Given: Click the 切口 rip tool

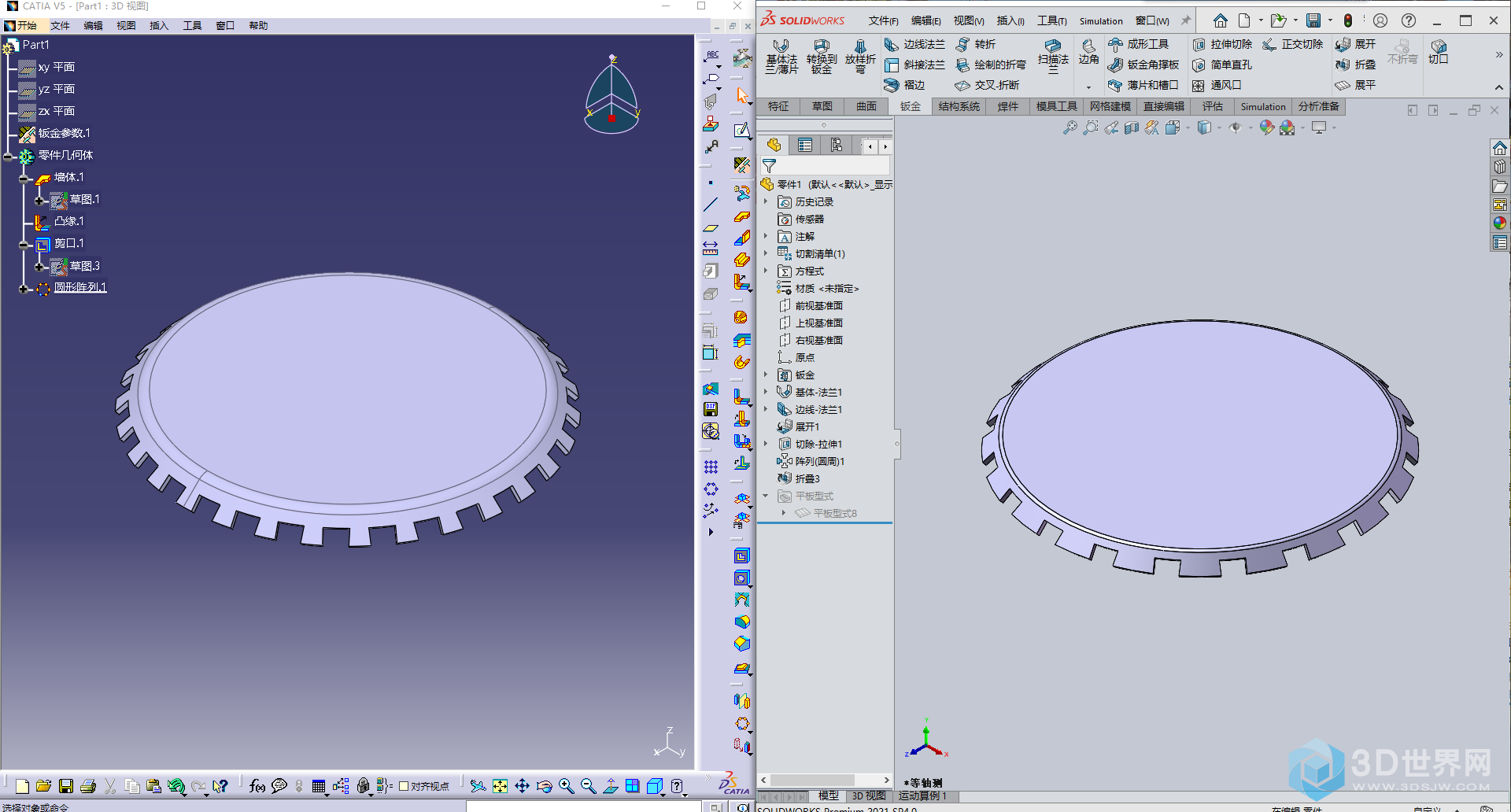Looking at the screenshot, I should click(1439, 52).
